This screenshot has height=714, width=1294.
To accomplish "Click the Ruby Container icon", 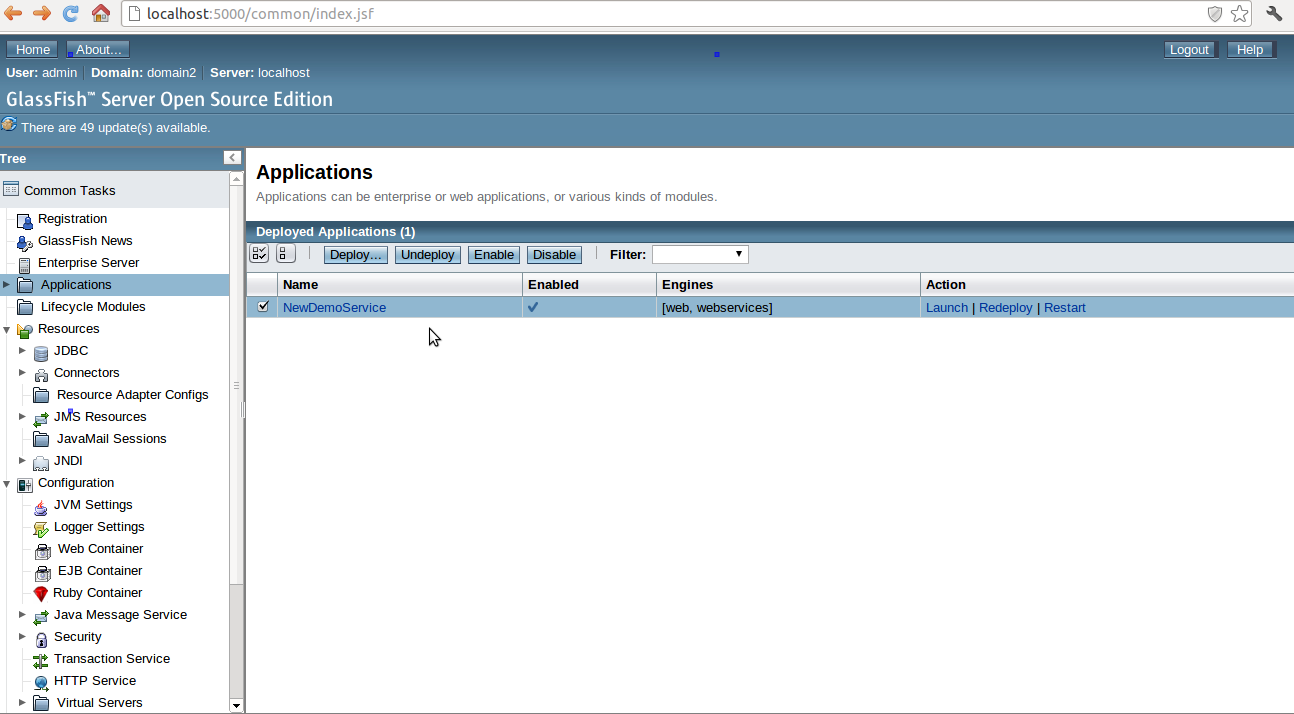I will click(40, 592).
